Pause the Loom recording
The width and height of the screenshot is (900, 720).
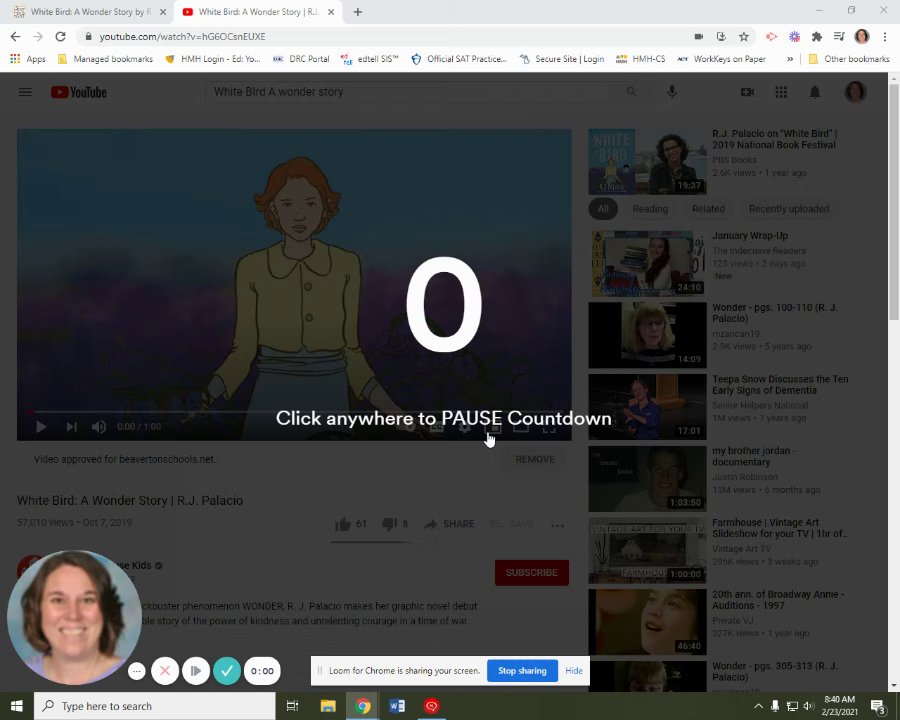tap(196, 671)
